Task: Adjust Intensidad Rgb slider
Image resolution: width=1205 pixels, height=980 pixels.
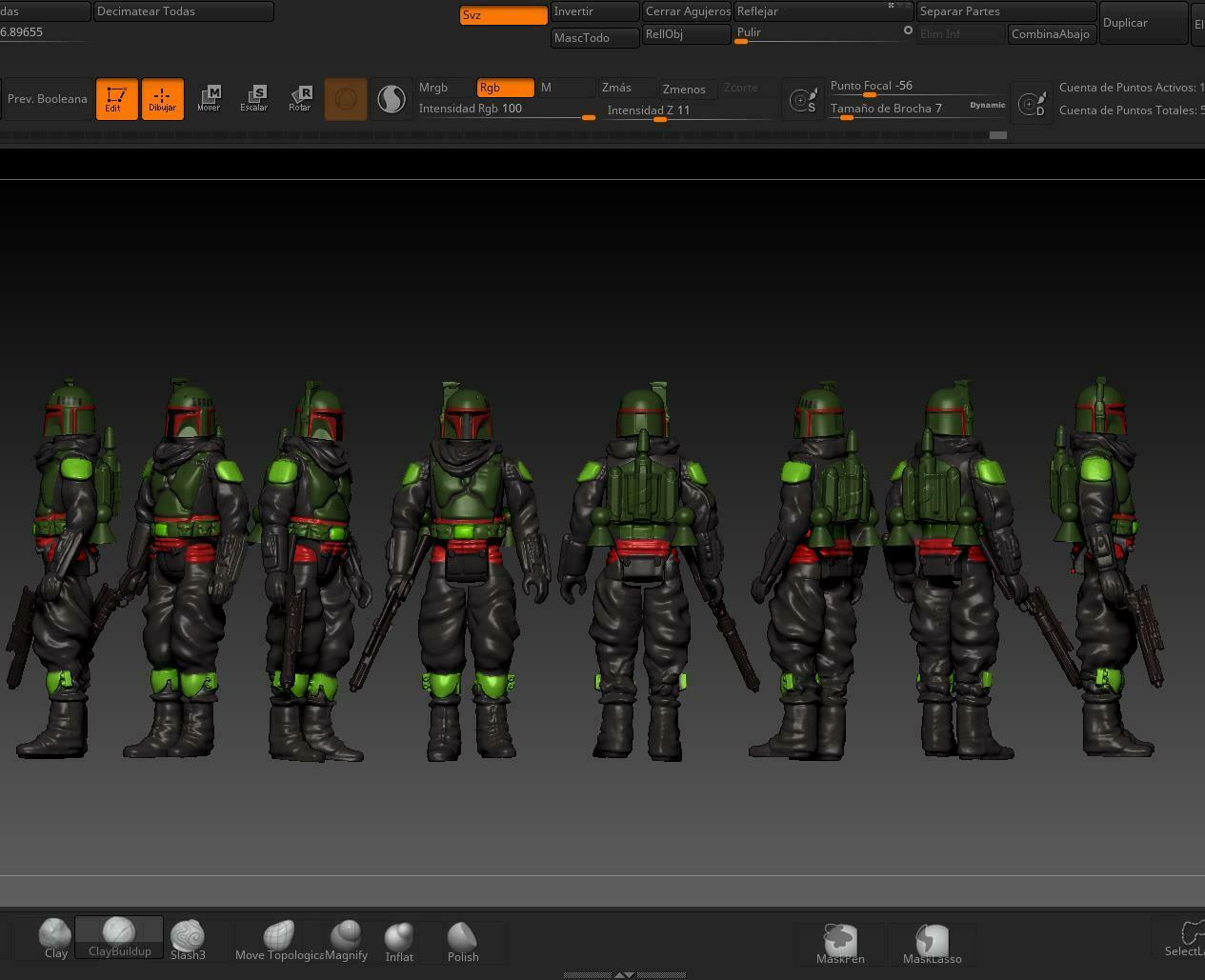Action: (507, 110)
